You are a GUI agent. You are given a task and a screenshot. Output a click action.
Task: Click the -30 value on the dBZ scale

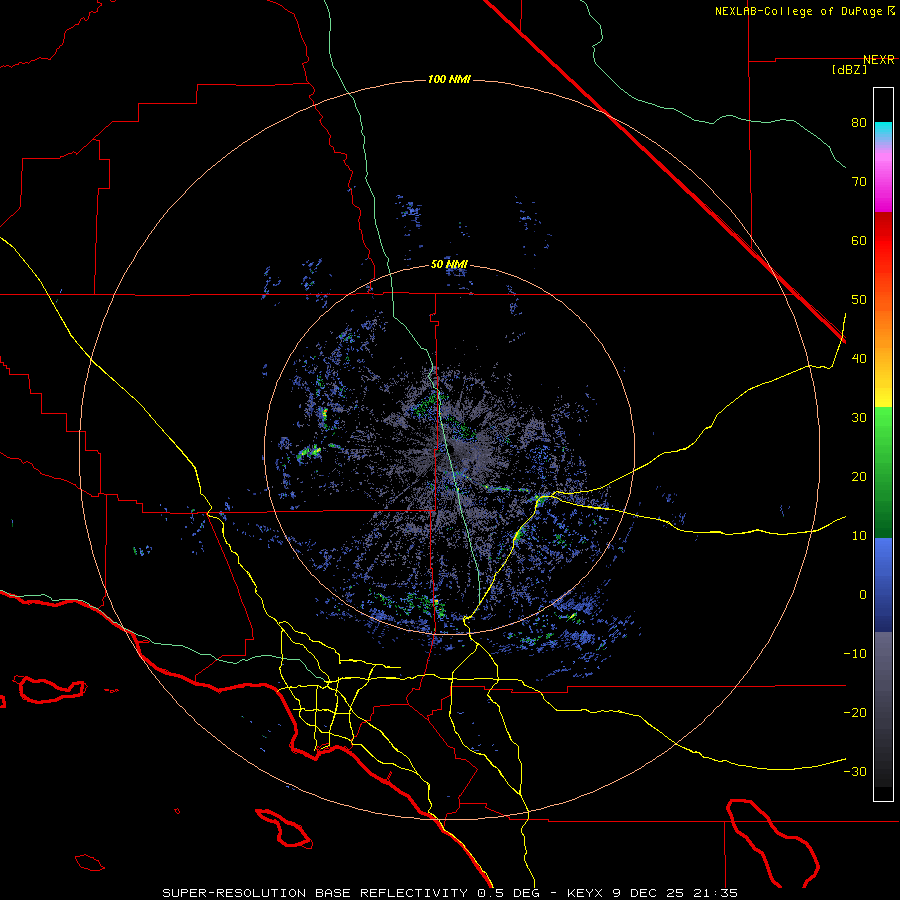[855, 772]
